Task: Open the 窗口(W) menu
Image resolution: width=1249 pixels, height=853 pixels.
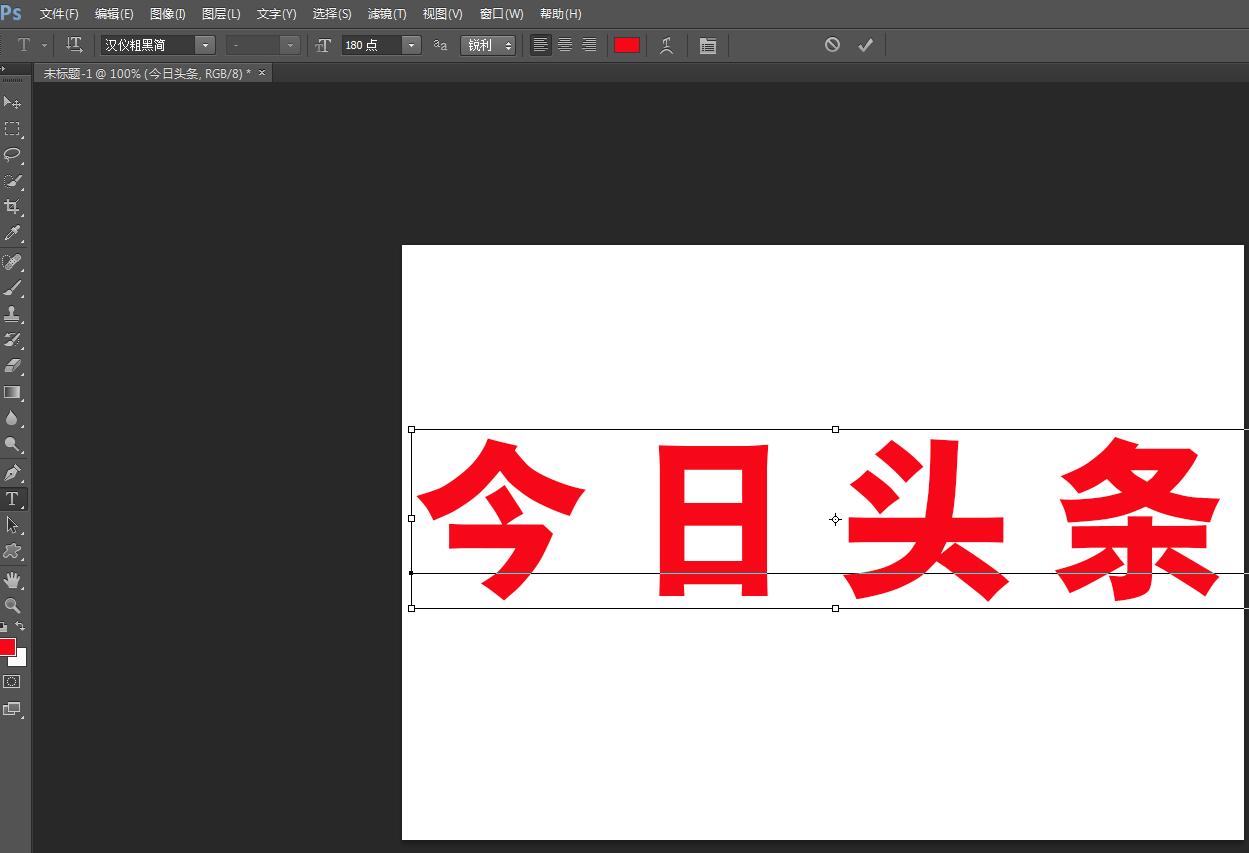Action: pyautogui.click(x=501, y=14)
